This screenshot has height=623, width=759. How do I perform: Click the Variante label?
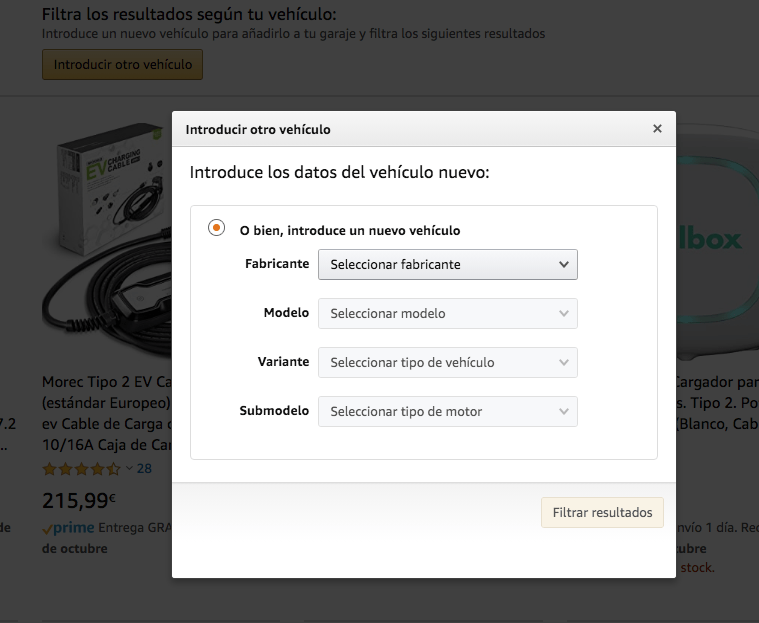[x=283, y=362]
